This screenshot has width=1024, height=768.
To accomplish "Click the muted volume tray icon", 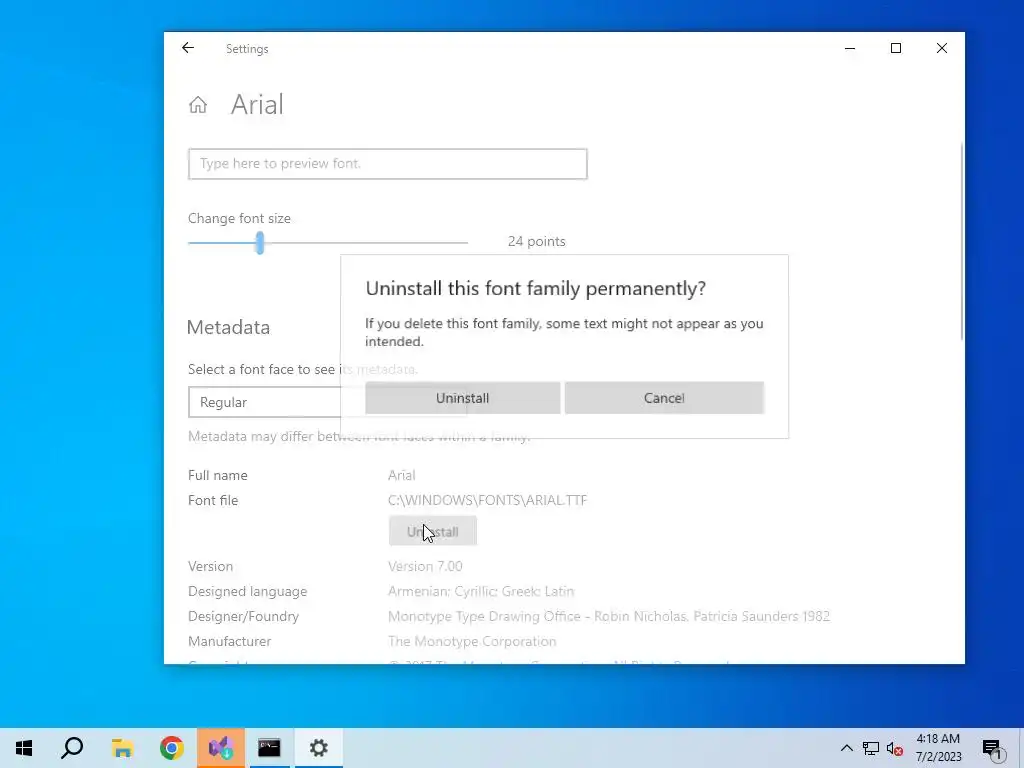I will (x=895, y=748).
